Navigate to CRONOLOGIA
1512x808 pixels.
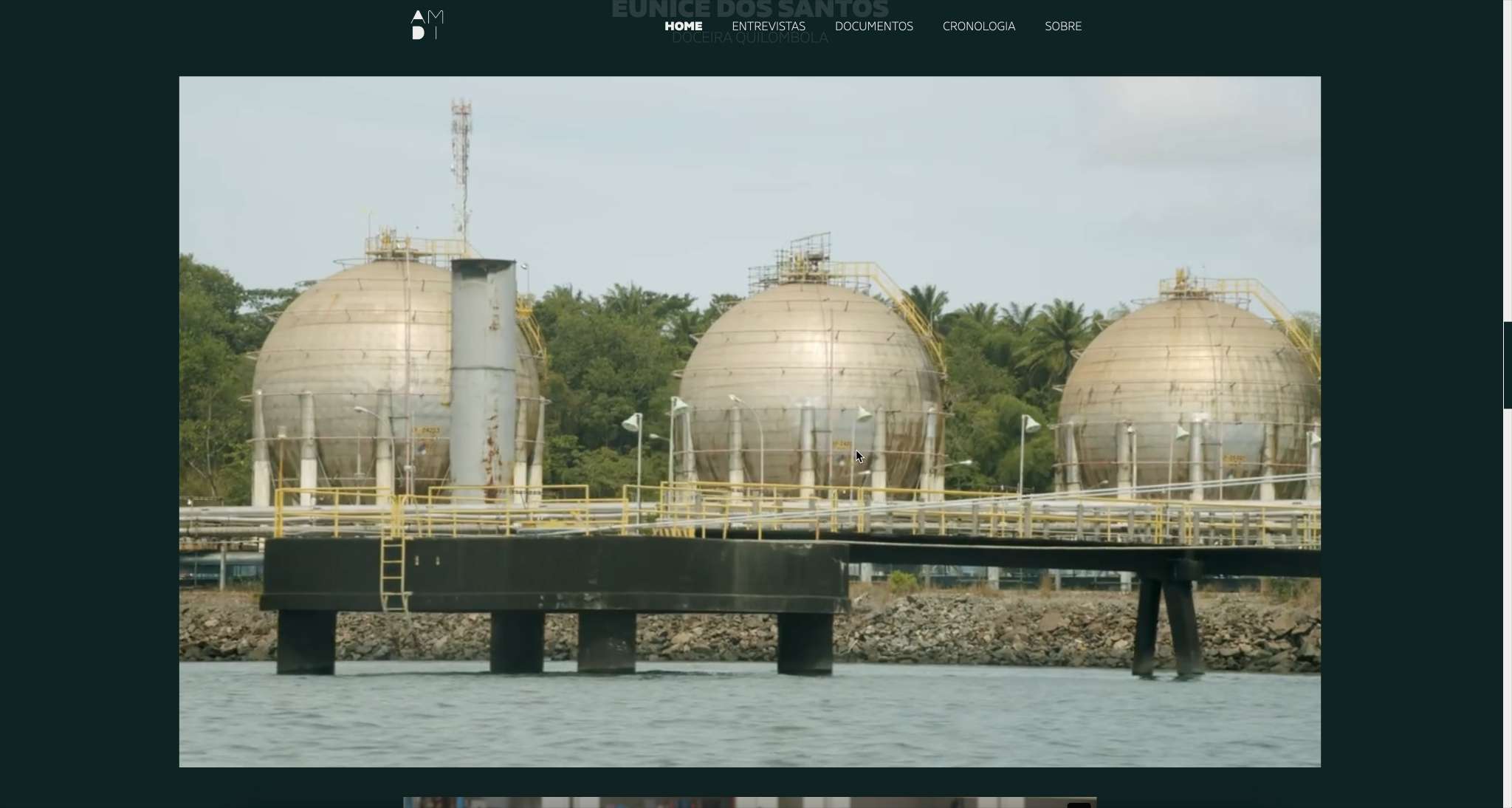978,26
